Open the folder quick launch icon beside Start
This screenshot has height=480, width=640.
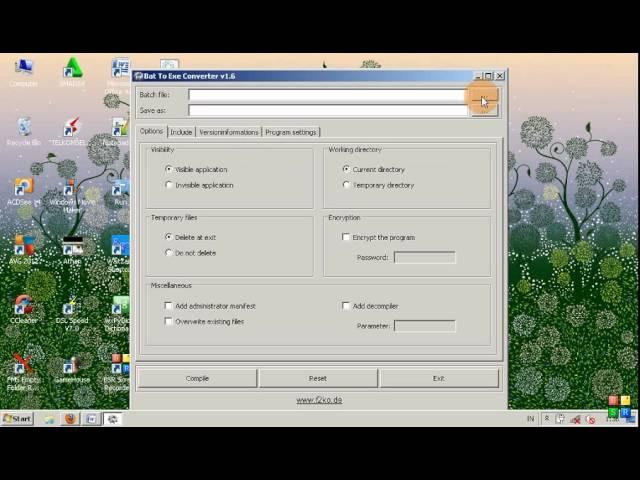coord(49,419)
